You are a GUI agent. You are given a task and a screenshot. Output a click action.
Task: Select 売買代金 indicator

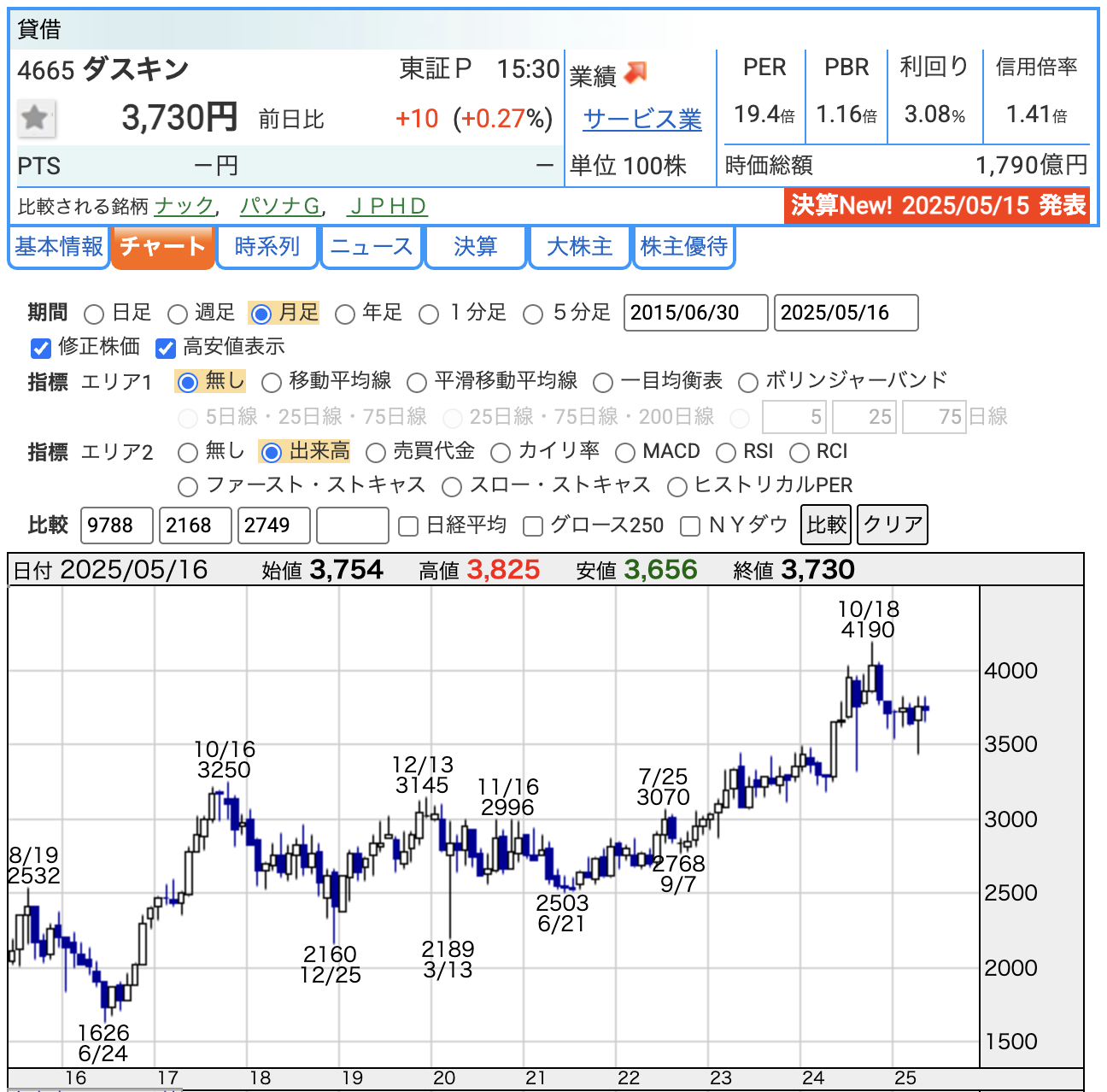coord(376,452)
